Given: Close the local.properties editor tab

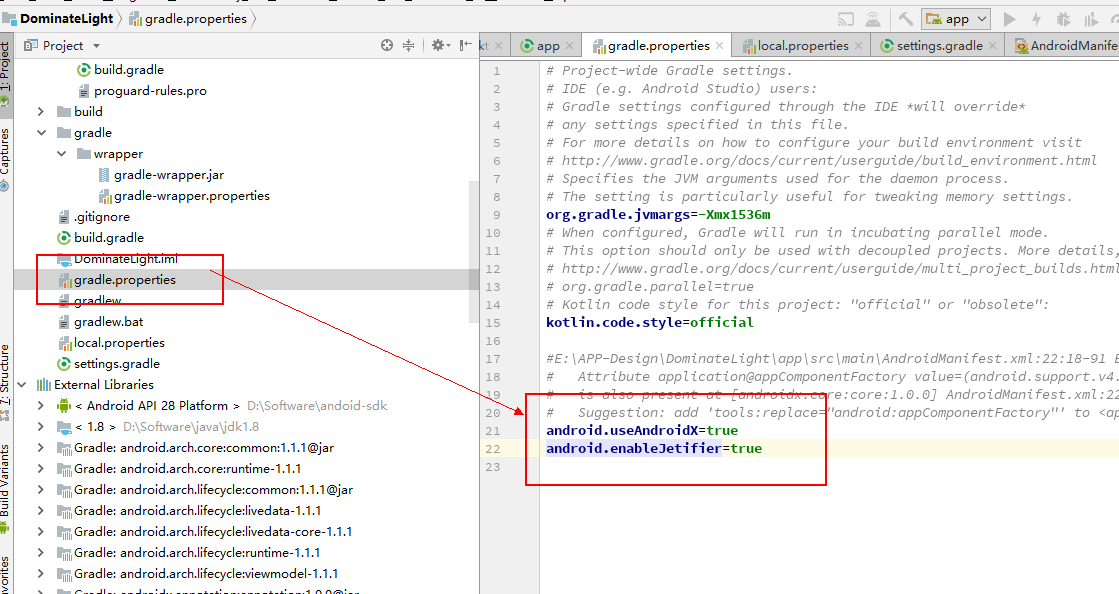Looking at the screenshot, I should pyautogui.click(x=859, y=46).
